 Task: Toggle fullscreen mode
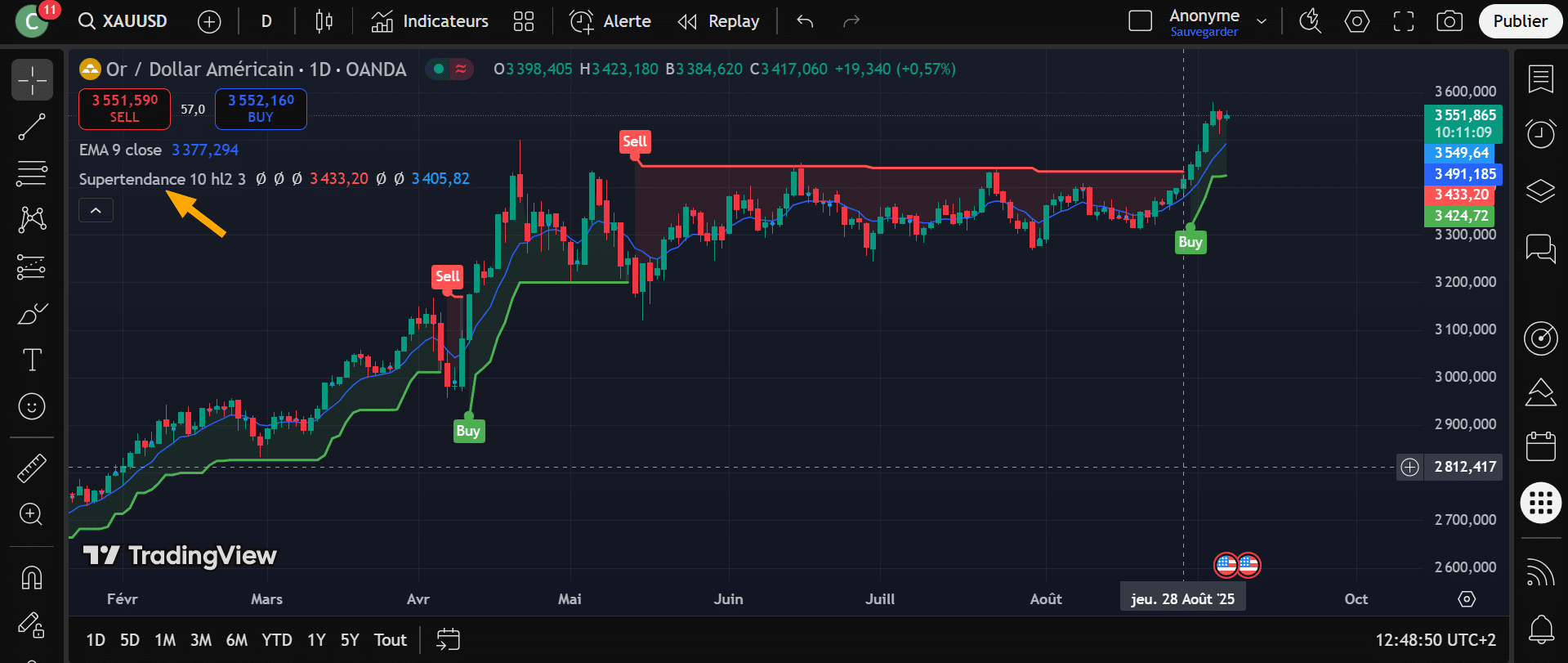click(1403, 21)
